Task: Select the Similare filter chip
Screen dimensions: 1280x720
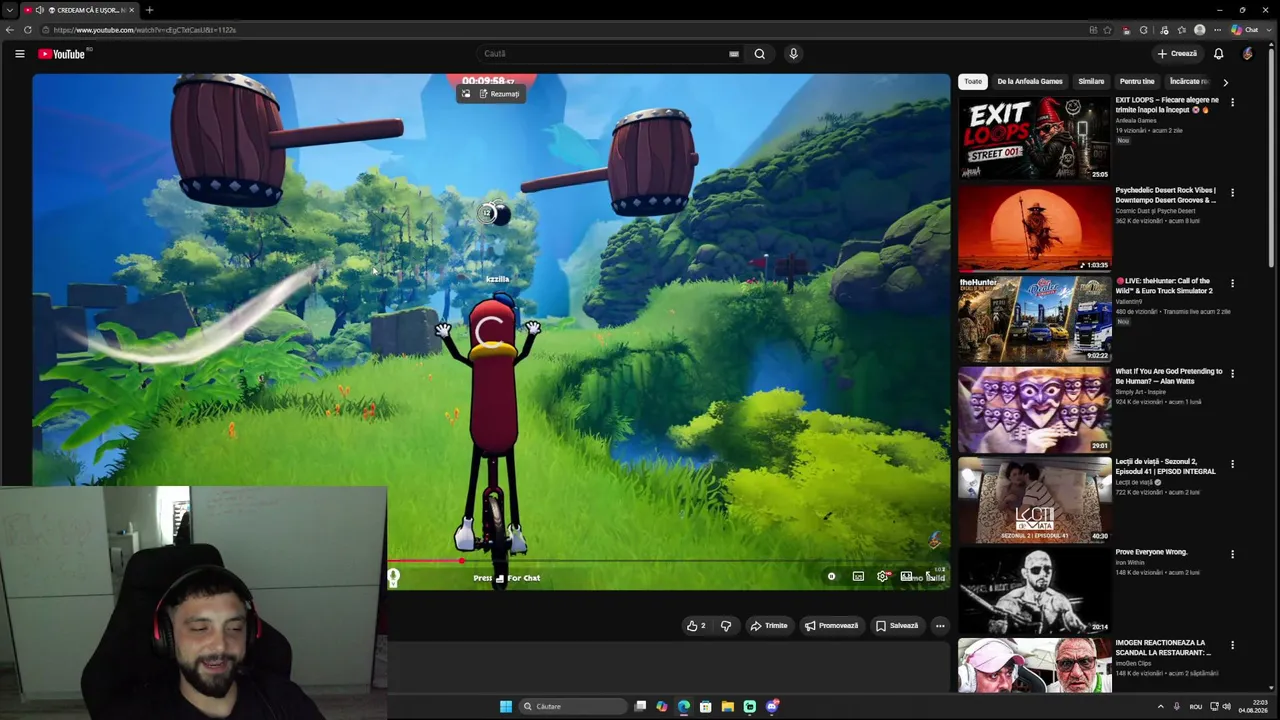Action: 1091,82
